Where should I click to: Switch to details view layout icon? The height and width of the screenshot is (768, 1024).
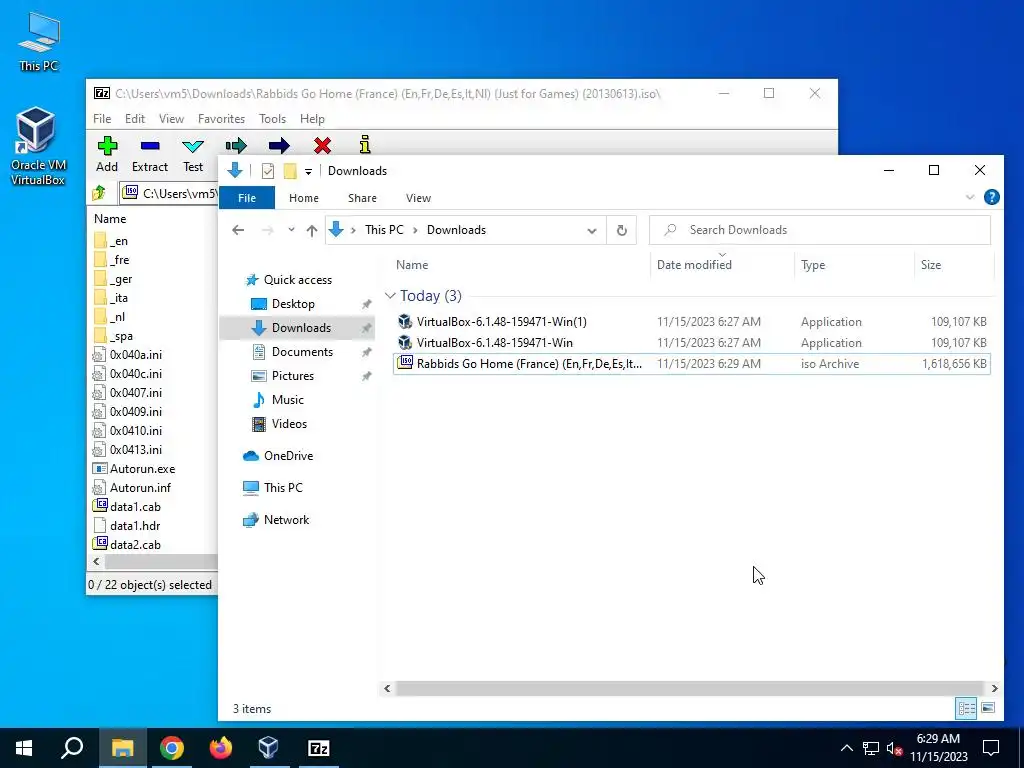tap(967, 708)
